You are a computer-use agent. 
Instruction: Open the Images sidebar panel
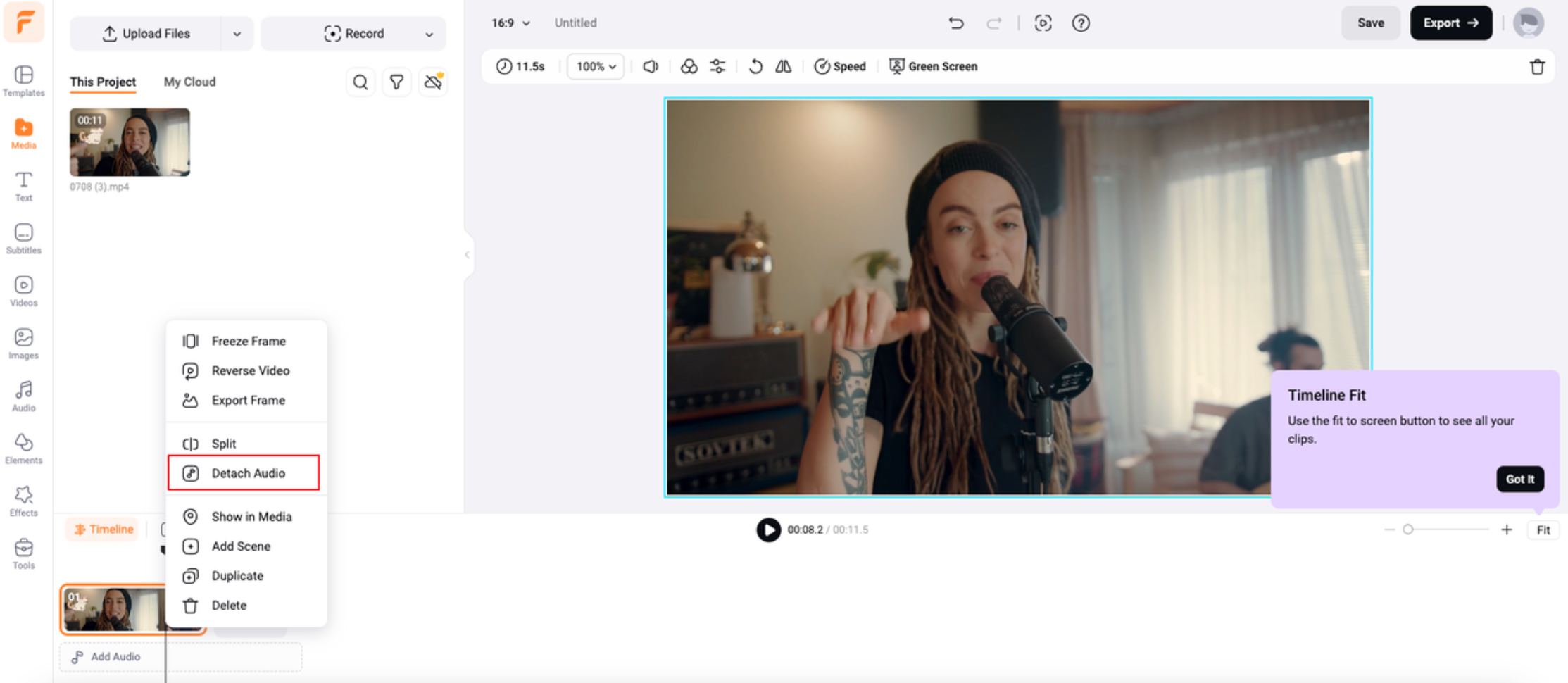coord(24,344)
